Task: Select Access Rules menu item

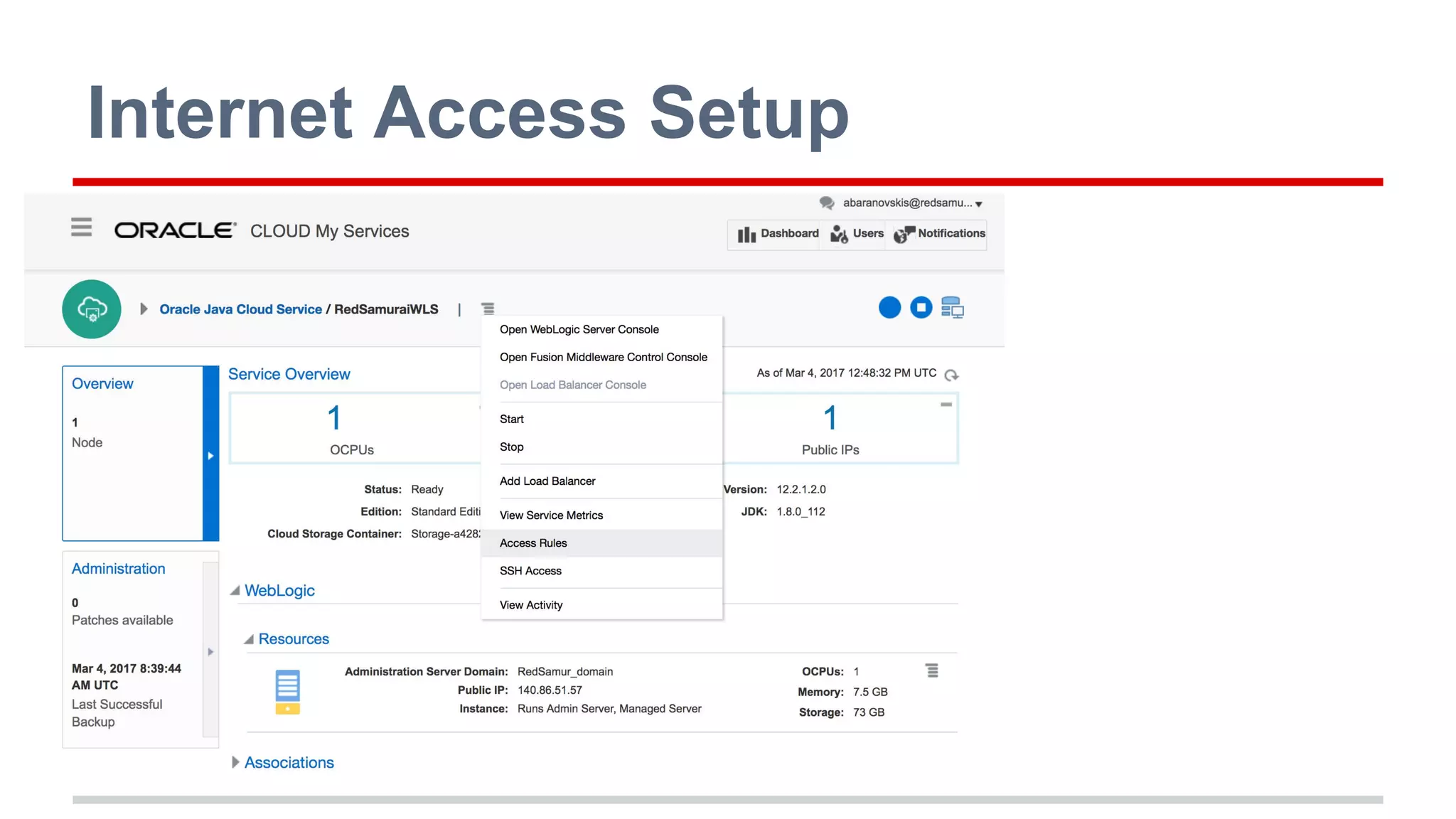Action: point(601,542)
